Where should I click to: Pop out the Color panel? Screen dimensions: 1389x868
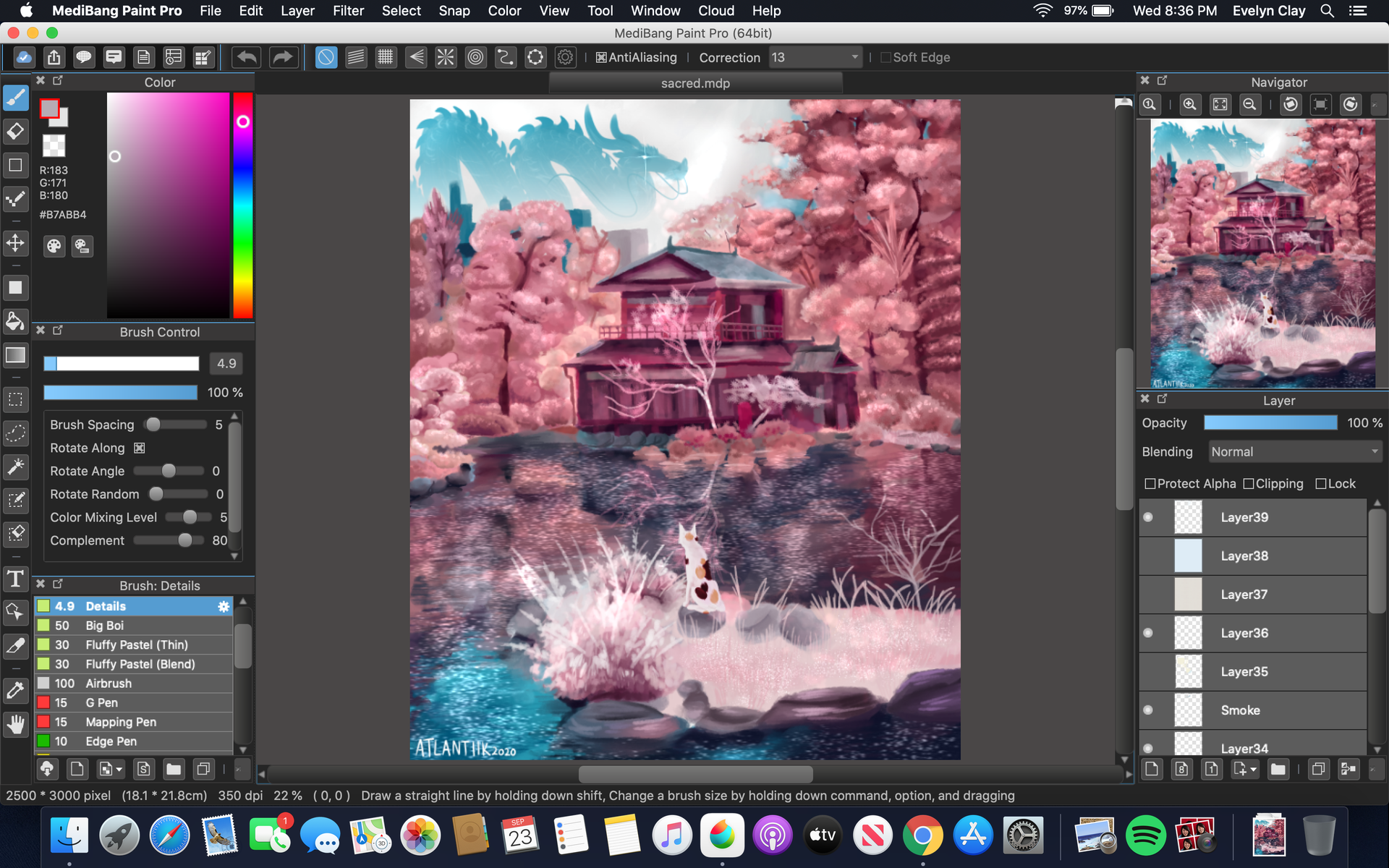click(58, 80)
